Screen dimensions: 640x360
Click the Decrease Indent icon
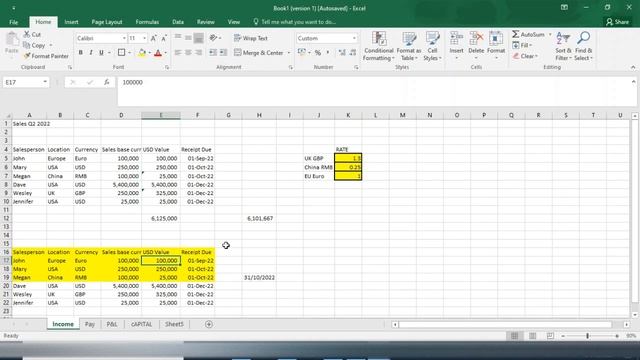point(213,53)
